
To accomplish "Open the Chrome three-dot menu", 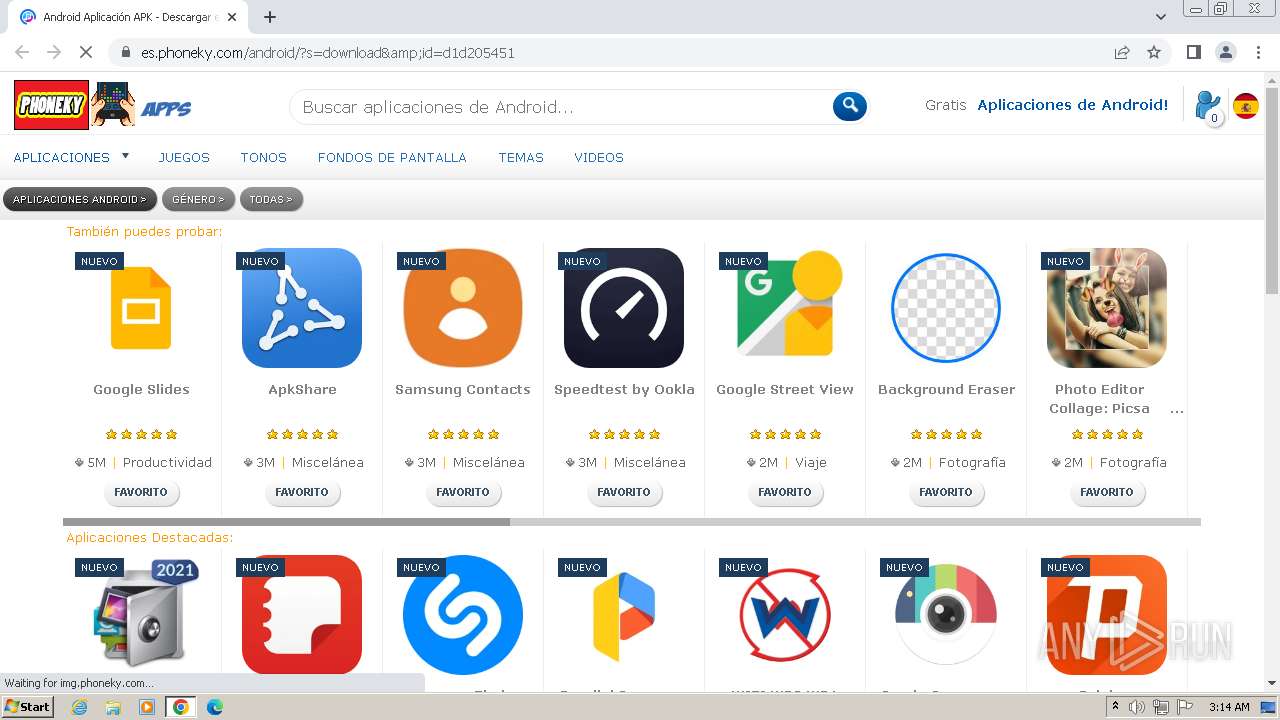I will pos(1257,52).
